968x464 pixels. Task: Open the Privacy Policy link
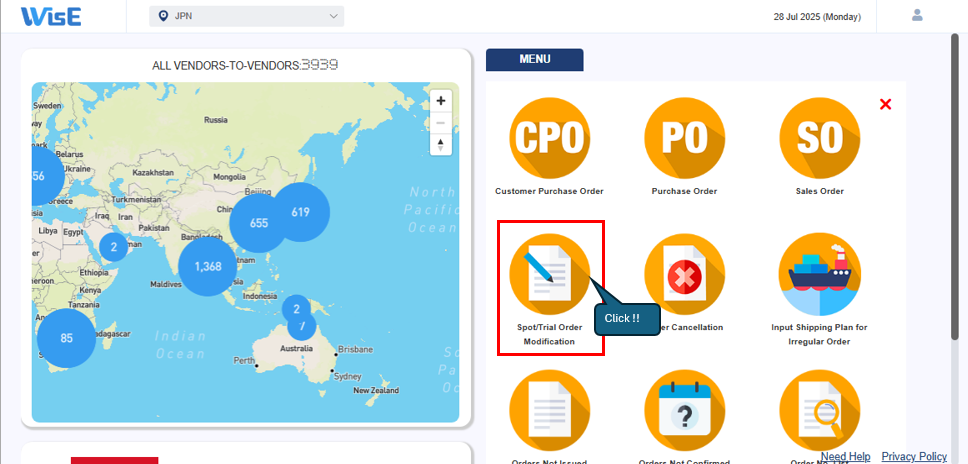coord(914,456)
